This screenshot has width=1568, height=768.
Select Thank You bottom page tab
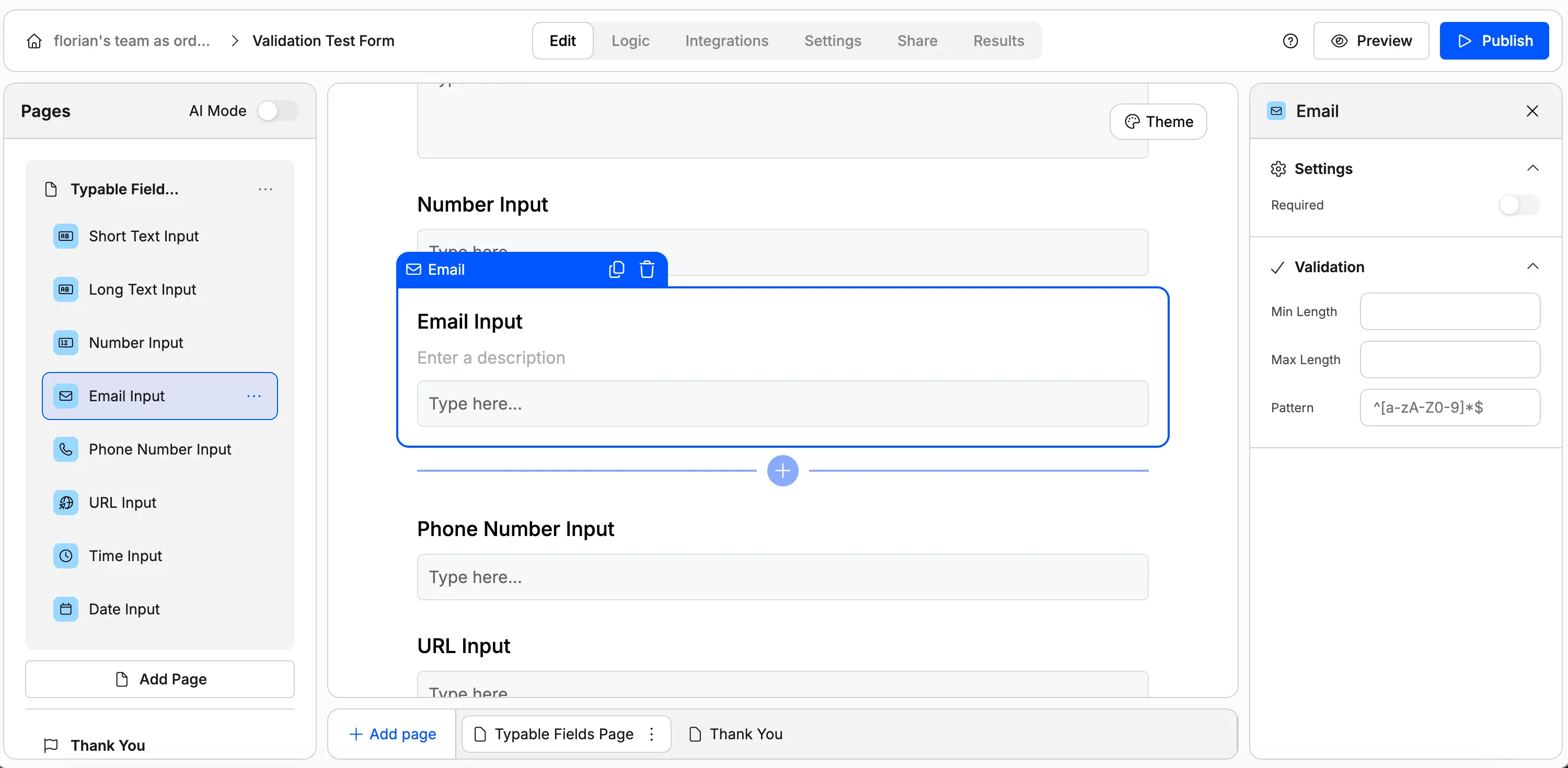[735, 734]
